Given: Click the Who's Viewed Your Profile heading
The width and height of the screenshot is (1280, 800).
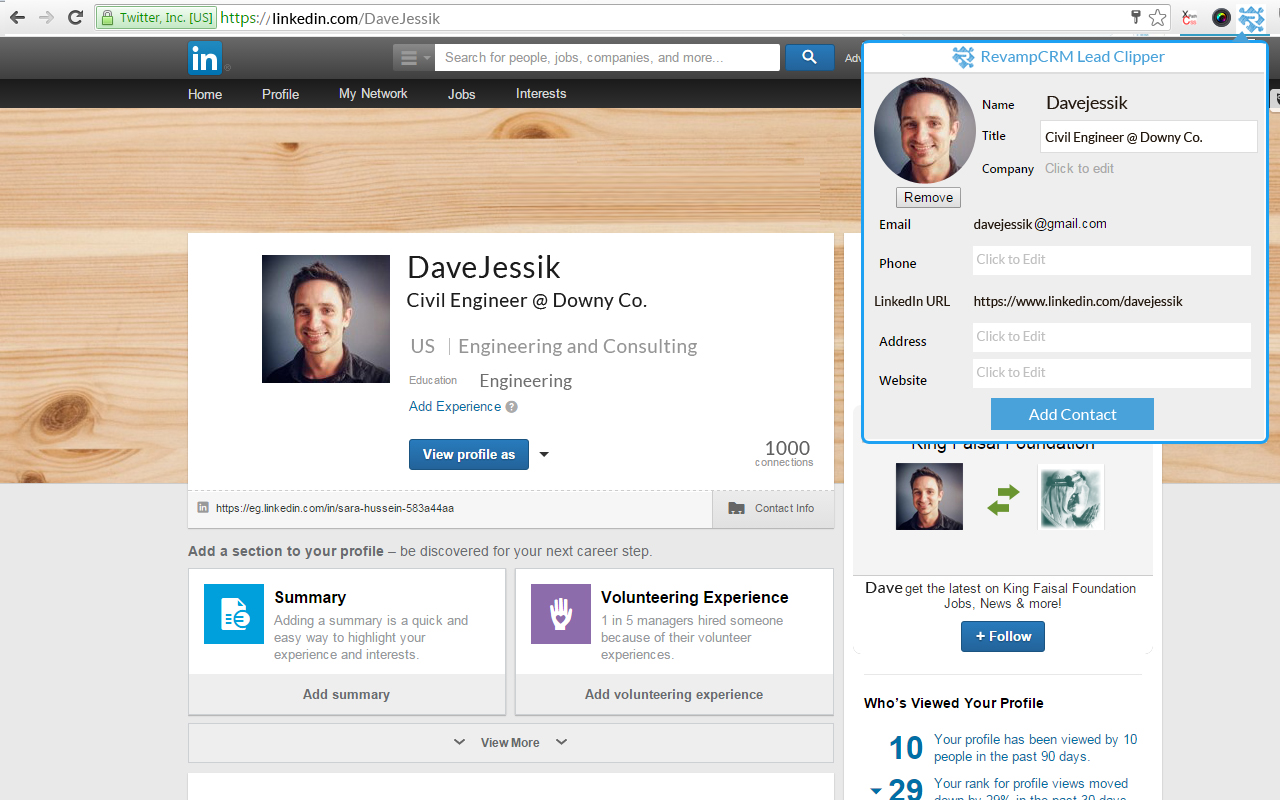Looking at the screenshot, I should click(x=954, y=703).
